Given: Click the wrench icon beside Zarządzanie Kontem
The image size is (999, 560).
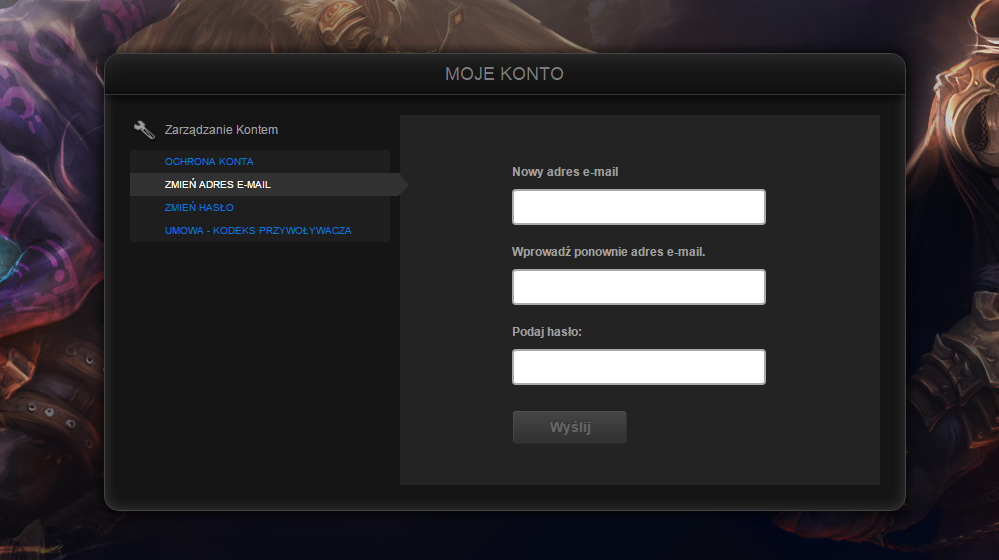Looking at the screenshot, I should click(x=144, y=129).
